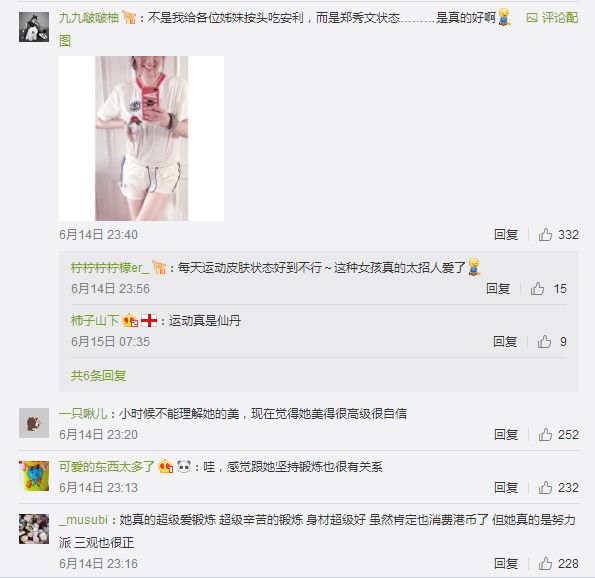Expand the 共6条回复 replies thread
Screen dimensions: 595x578
click(x=98, y=376)
